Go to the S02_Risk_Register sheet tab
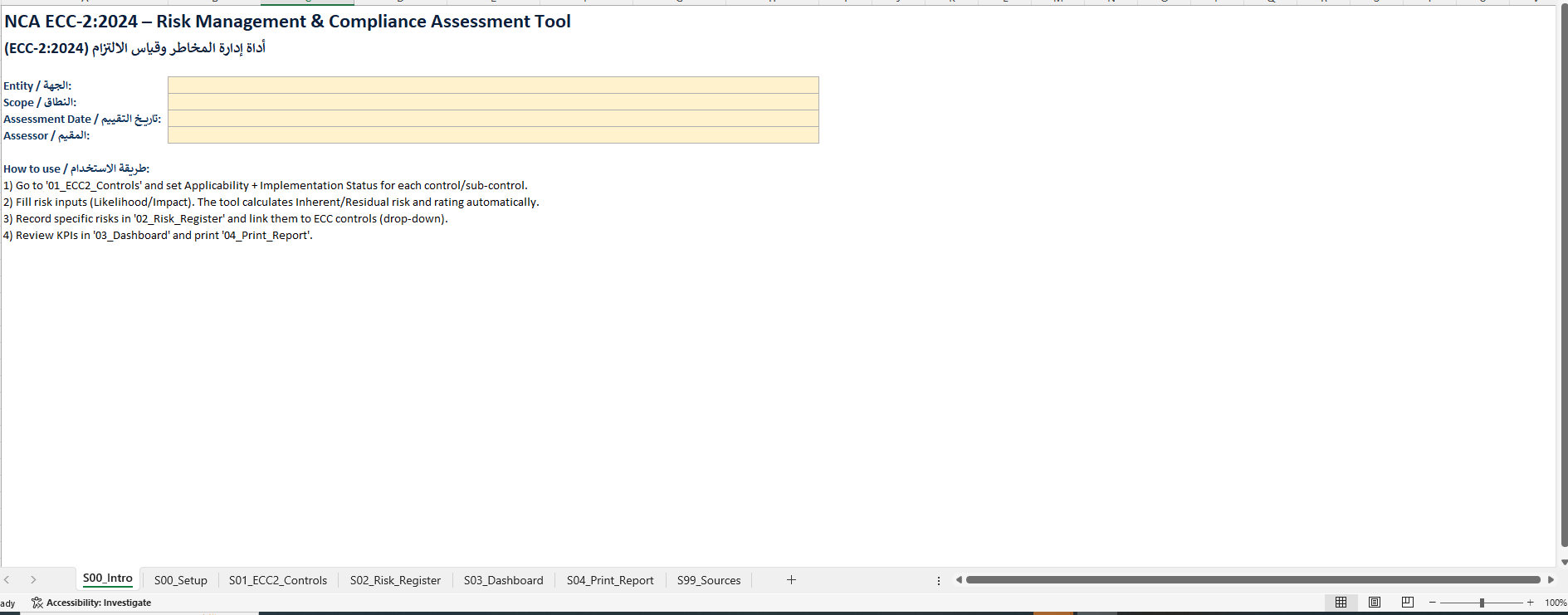 395,580
